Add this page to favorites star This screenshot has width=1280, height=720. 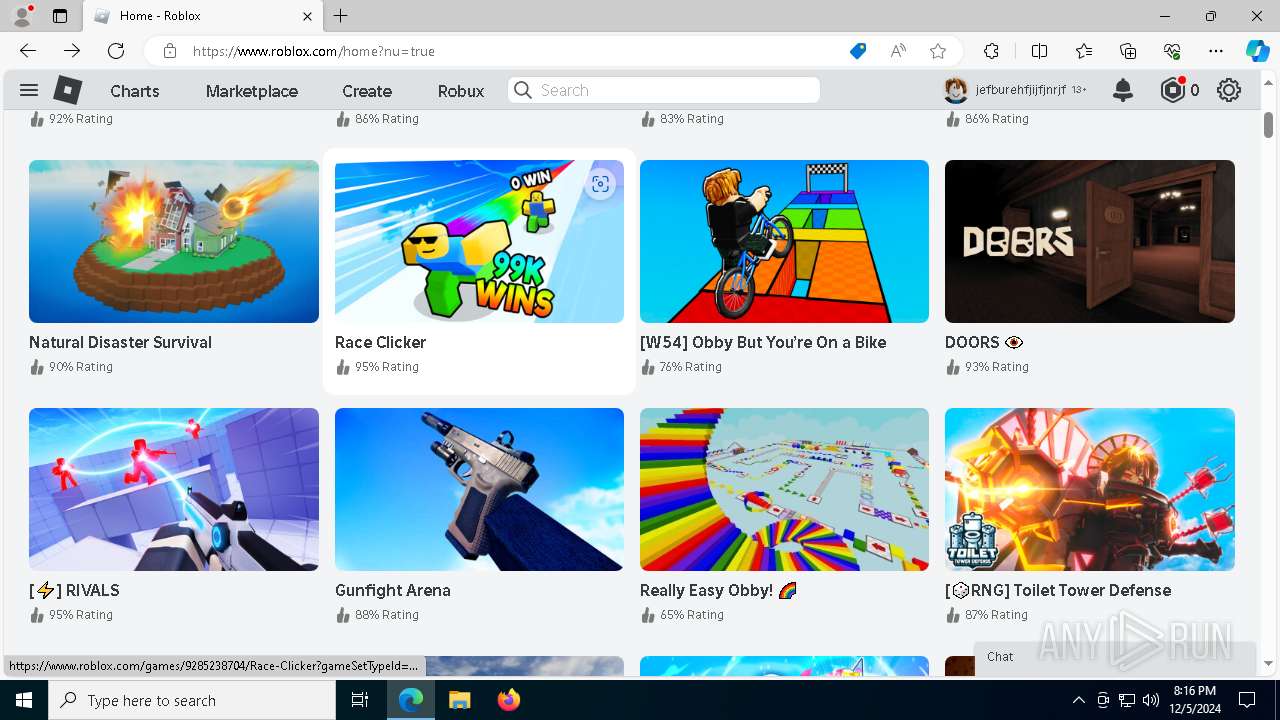coord(938,51)
